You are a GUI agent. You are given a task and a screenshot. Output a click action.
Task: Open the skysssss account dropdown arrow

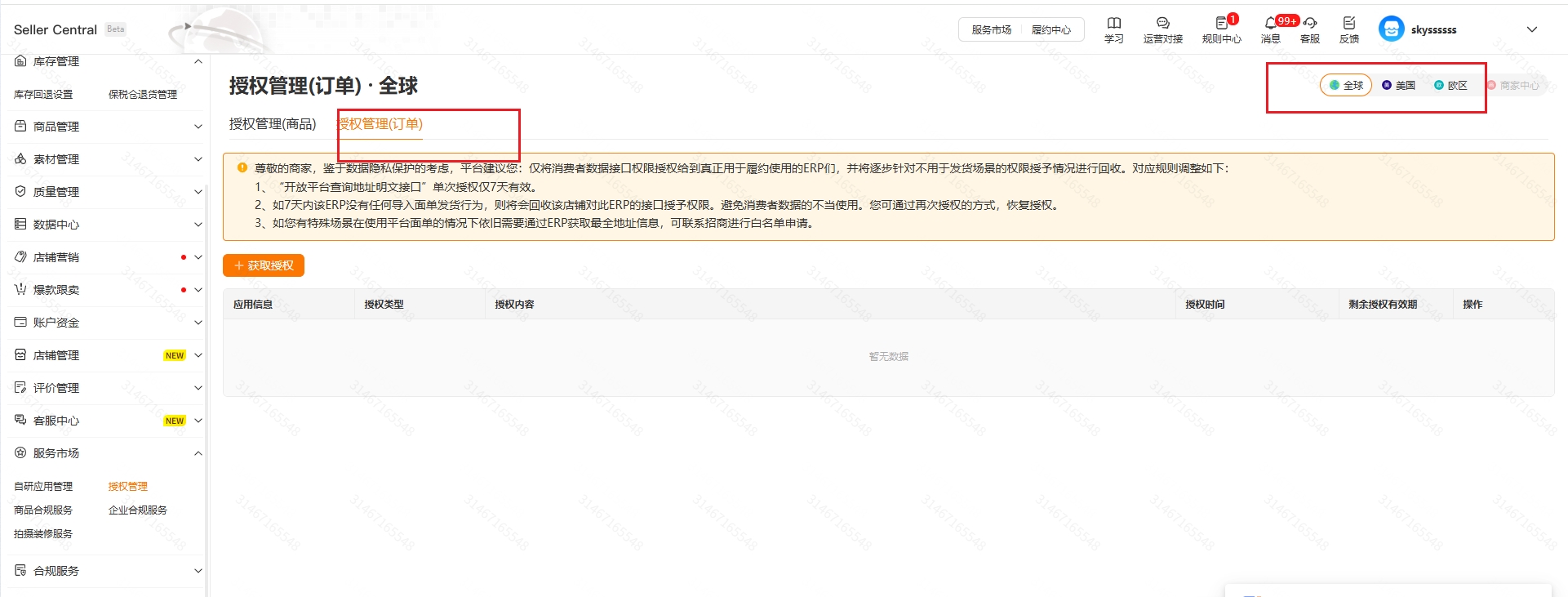click(x=1532, y=29)
